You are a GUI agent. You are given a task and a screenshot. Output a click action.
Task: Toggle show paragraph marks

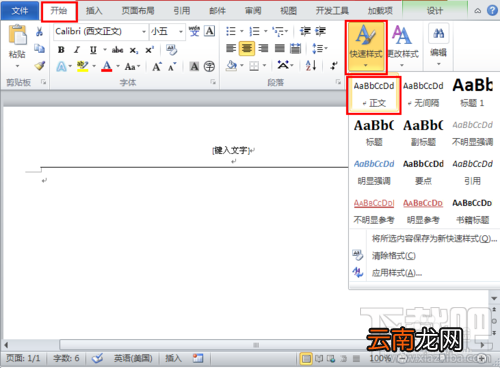[333, 66]
